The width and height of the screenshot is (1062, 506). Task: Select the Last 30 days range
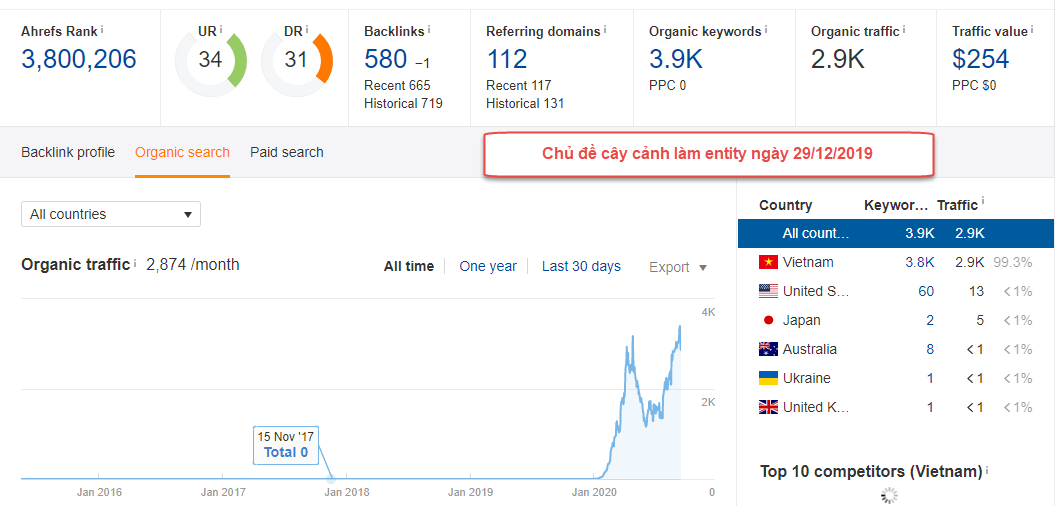pos(581,266)
